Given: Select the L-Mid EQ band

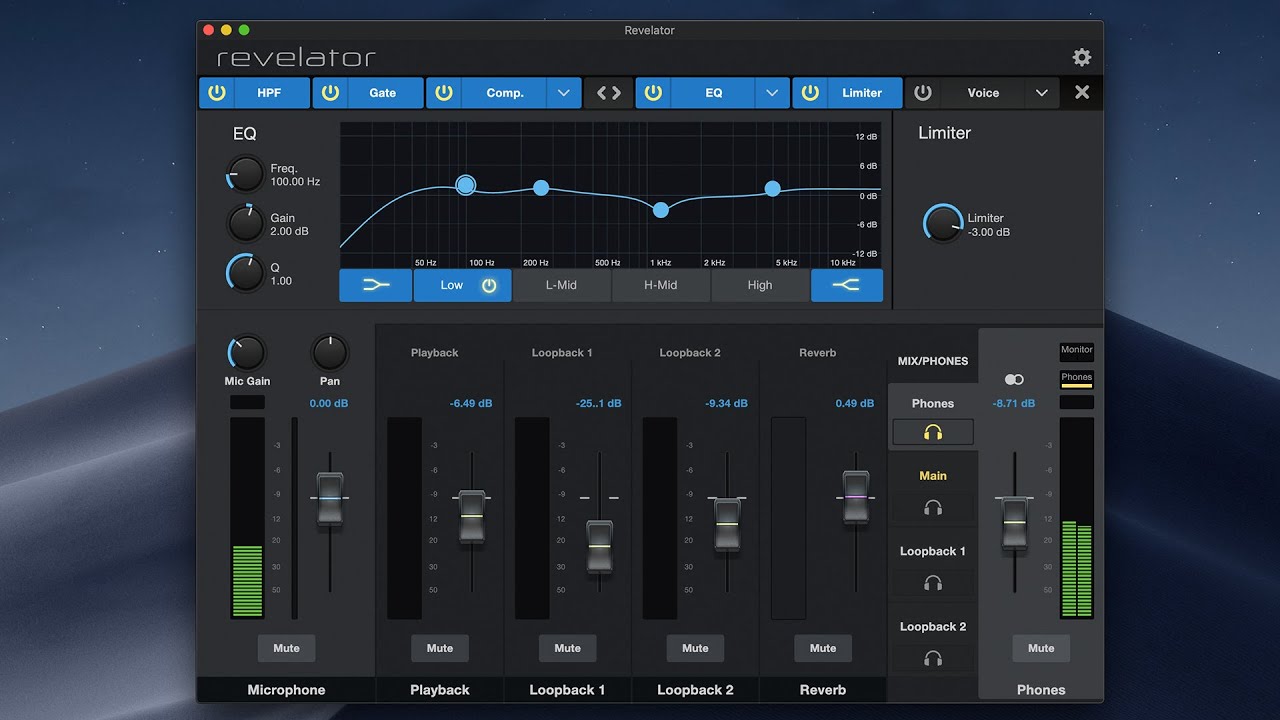Looking at the screenshot, I should tap(561, 285).
